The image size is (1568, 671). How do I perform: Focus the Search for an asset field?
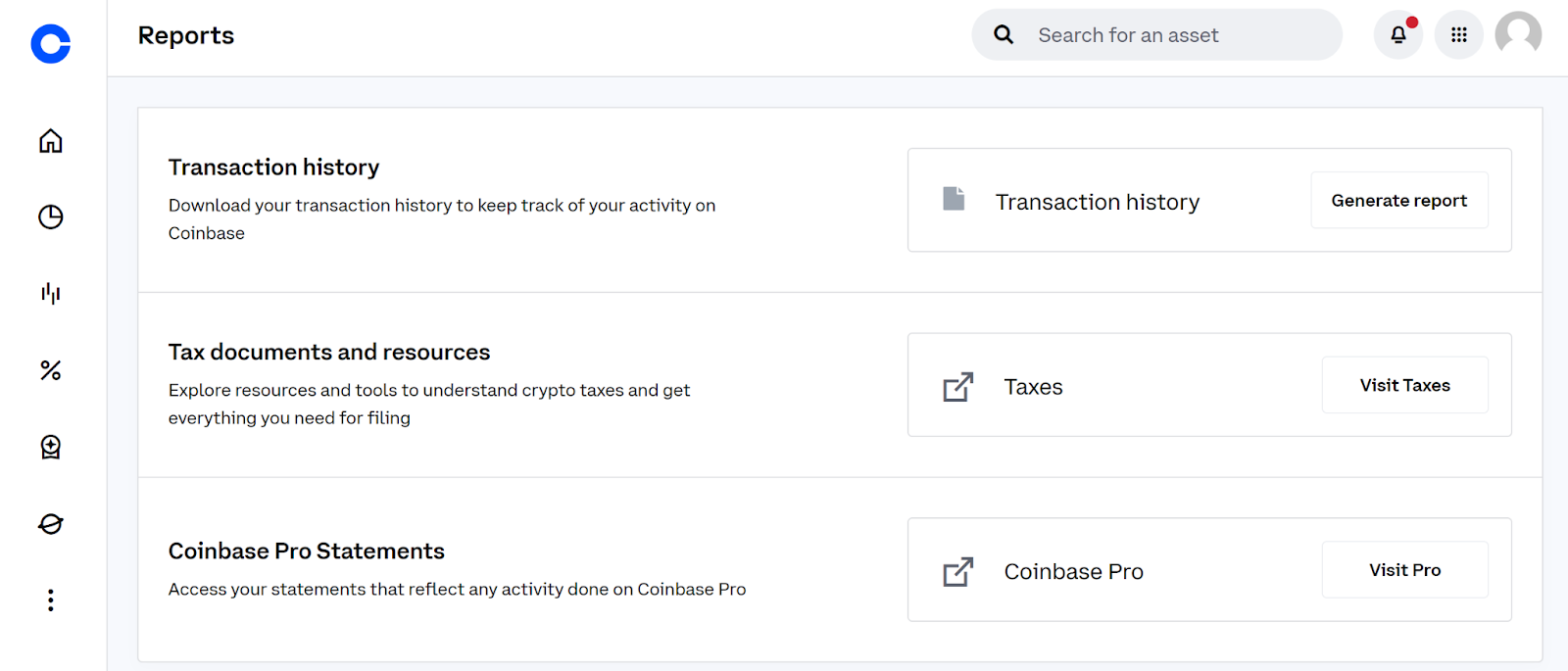[x=1157, y=35]
